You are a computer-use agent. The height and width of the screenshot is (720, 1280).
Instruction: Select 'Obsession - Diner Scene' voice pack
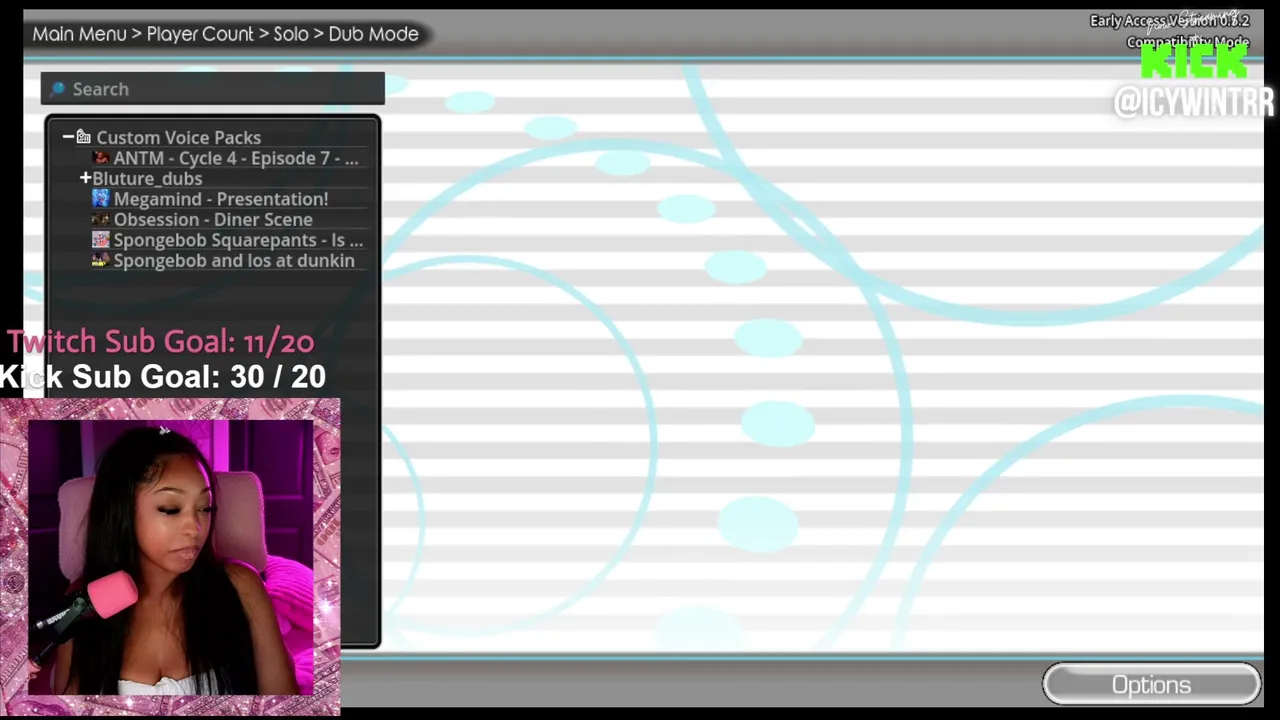[x=213, y=219]
